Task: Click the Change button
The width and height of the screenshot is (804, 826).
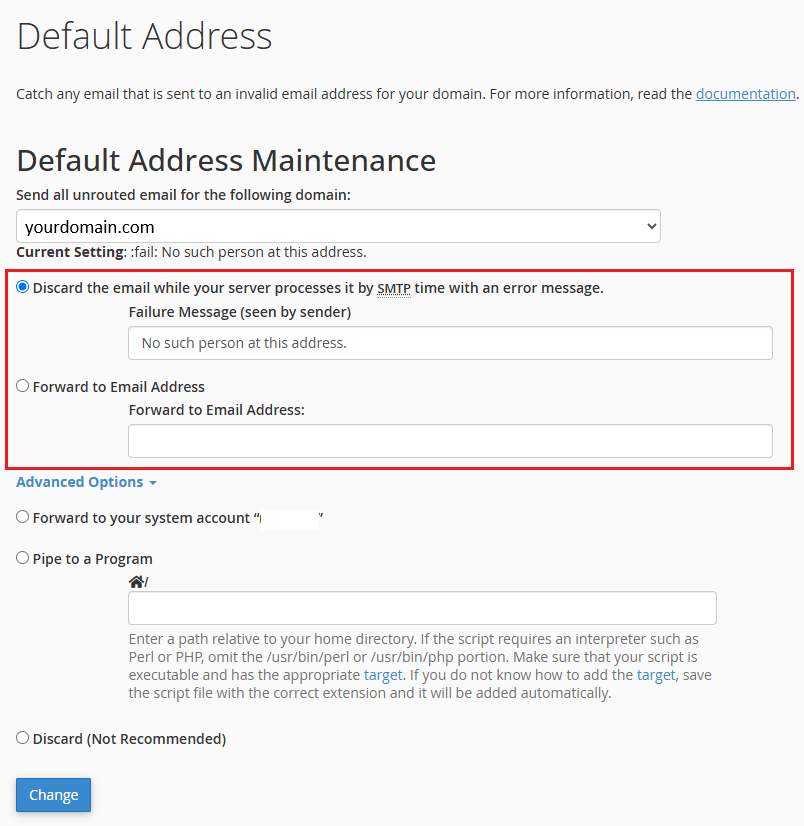Action: [x=53, y=795]
